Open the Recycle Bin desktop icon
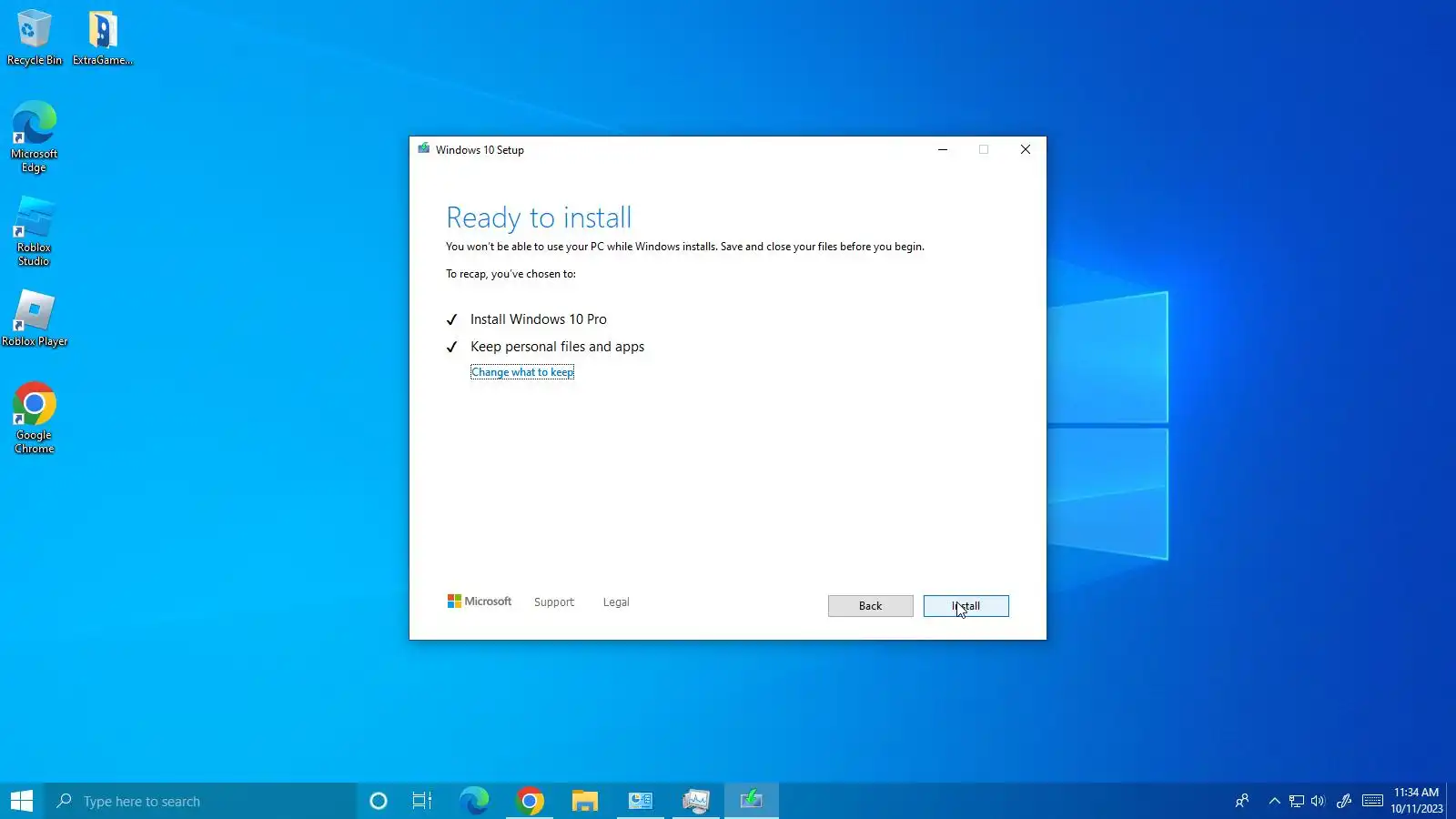This screenshot has width=1456, height=819. 35,37
